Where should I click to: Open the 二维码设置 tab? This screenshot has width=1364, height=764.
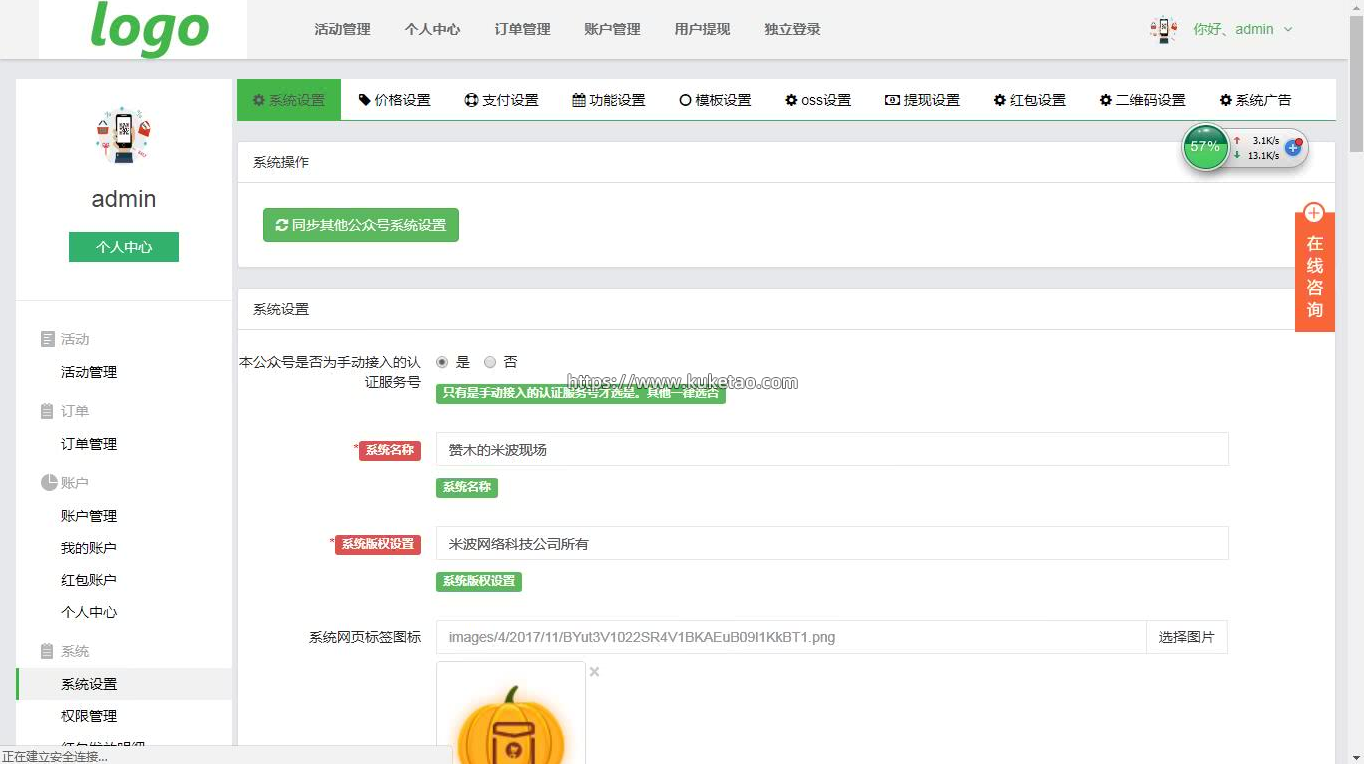[x=1142, y=100]
